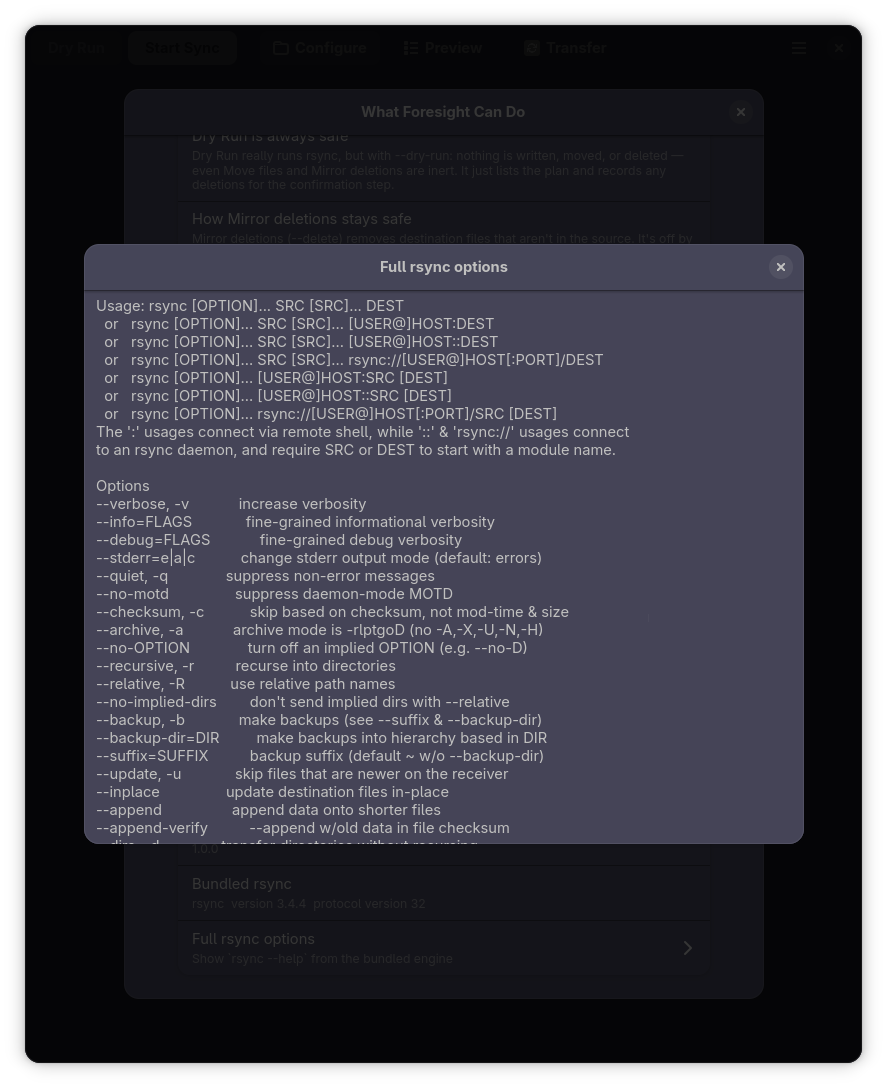Click the How Mirror deletions stays safe heading
887x1088 pixels.
301,219
